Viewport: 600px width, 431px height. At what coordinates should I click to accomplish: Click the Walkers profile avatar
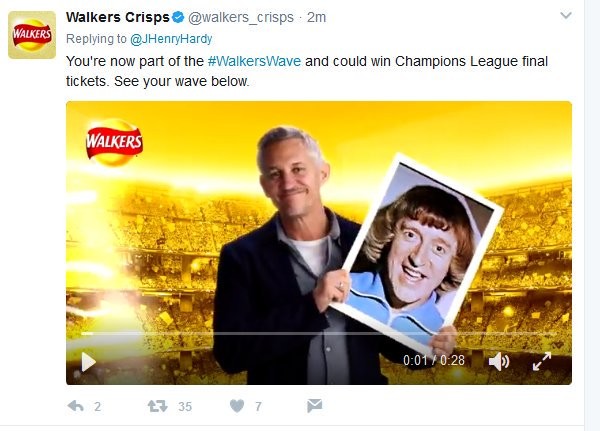coord(32,35)
